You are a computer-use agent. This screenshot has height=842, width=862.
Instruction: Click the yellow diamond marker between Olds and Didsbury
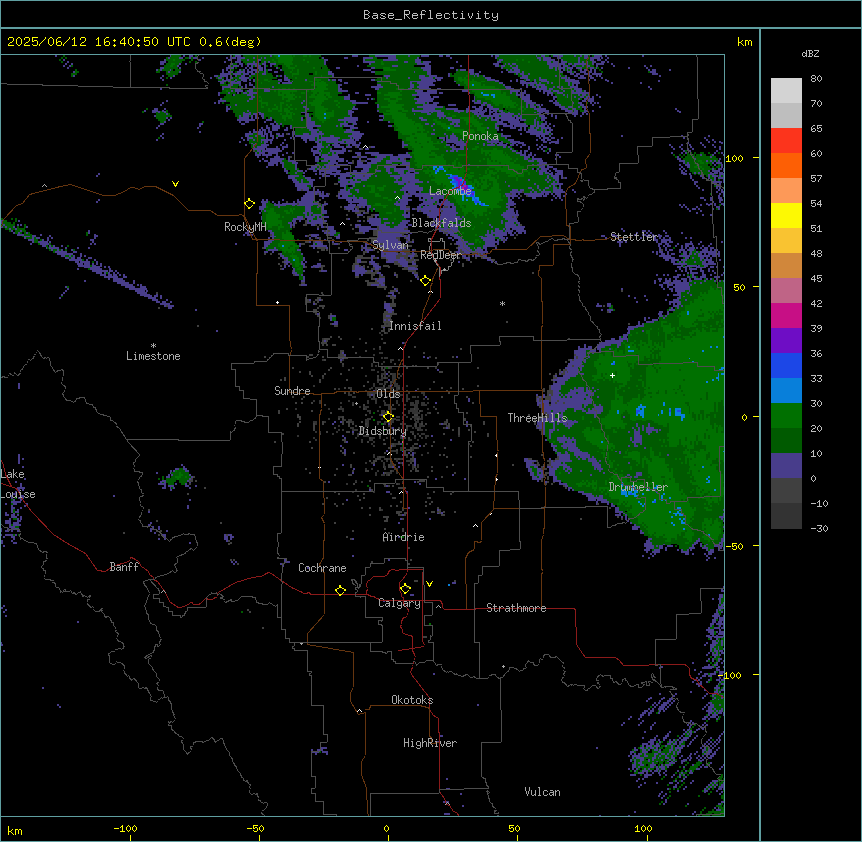[388, 417]
